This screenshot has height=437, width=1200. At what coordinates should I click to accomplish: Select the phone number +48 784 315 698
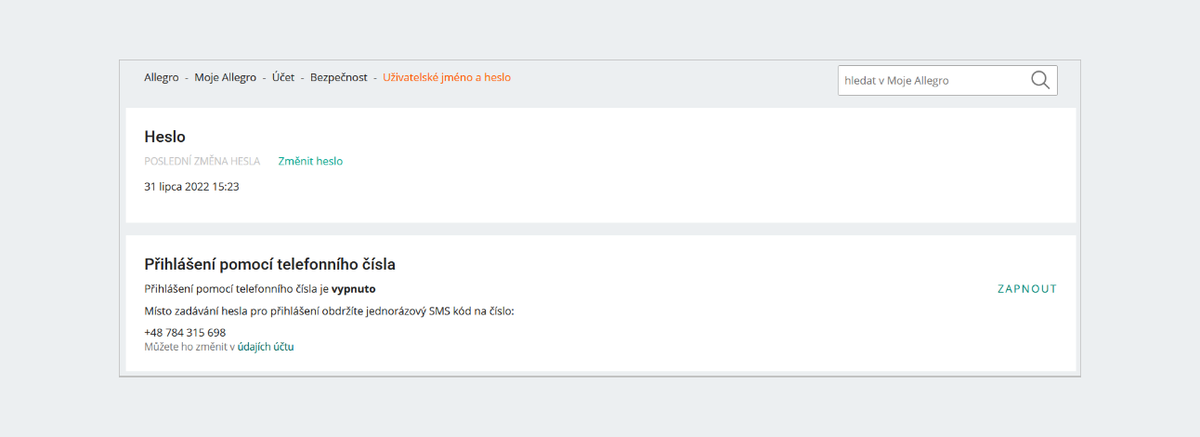point(185,333)
